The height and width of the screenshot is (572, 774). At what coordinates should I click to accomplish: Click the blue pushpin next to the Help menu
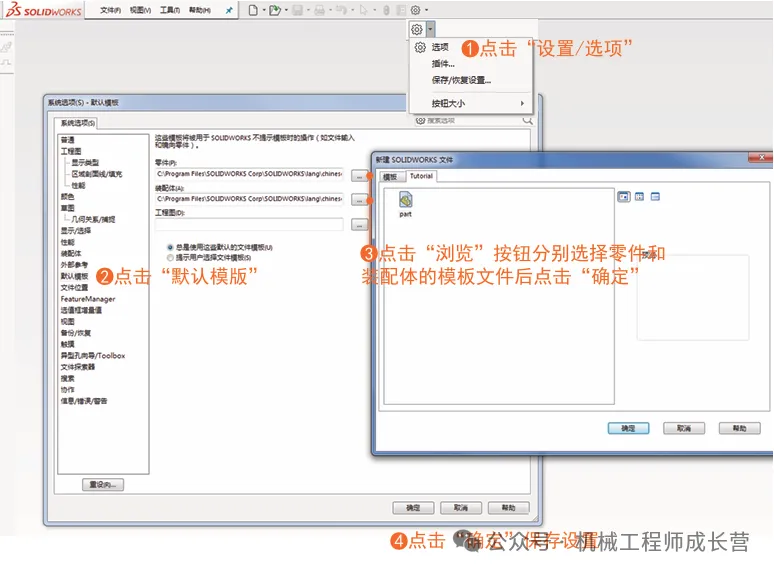point(229,10)
